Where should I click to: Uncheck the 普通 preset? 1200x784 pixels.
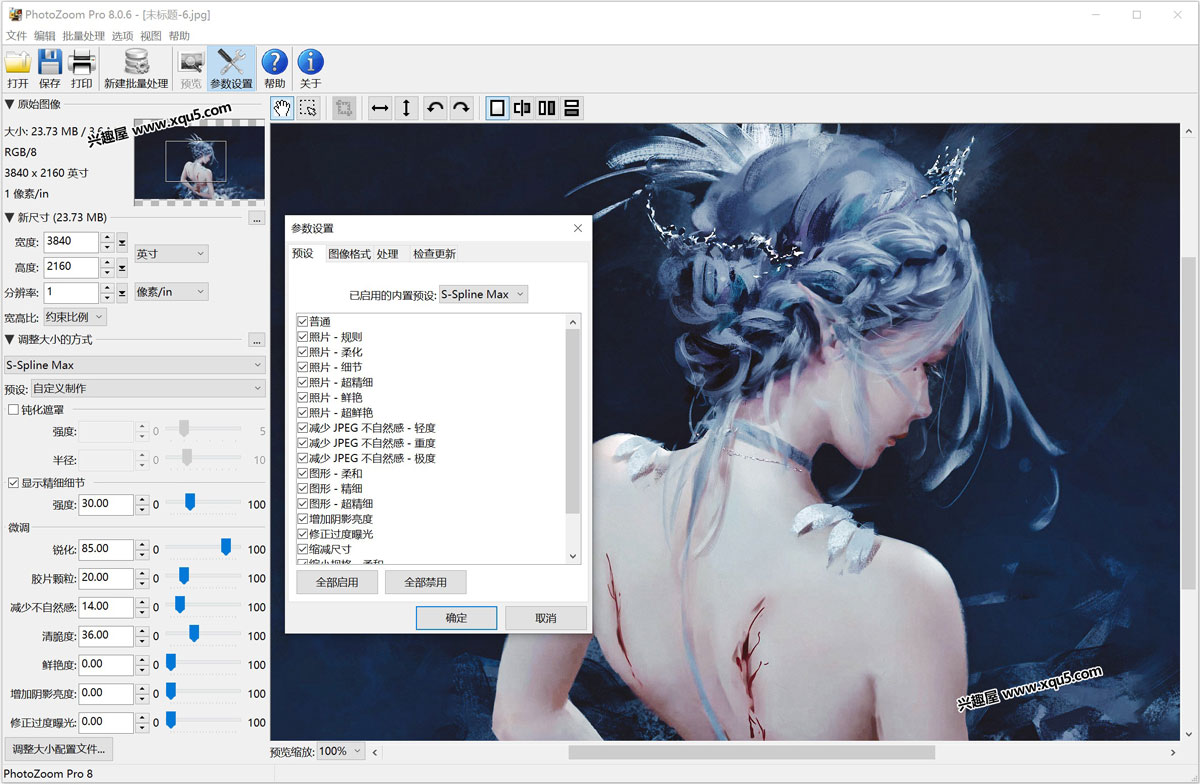(302, 322)
